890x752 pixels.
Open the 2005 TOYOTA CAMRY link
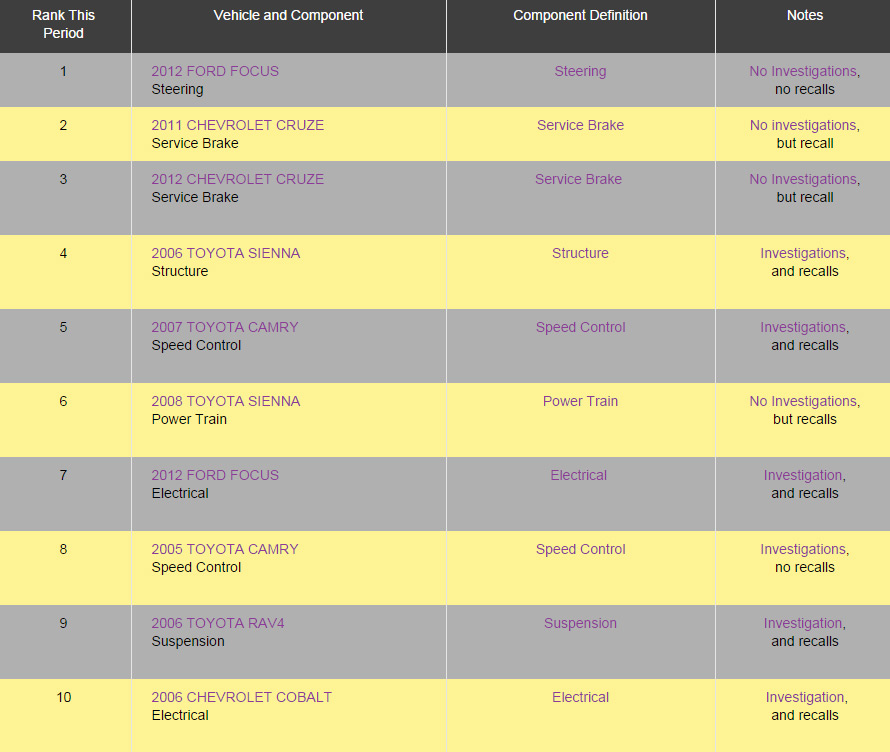(x=225, y=549)
